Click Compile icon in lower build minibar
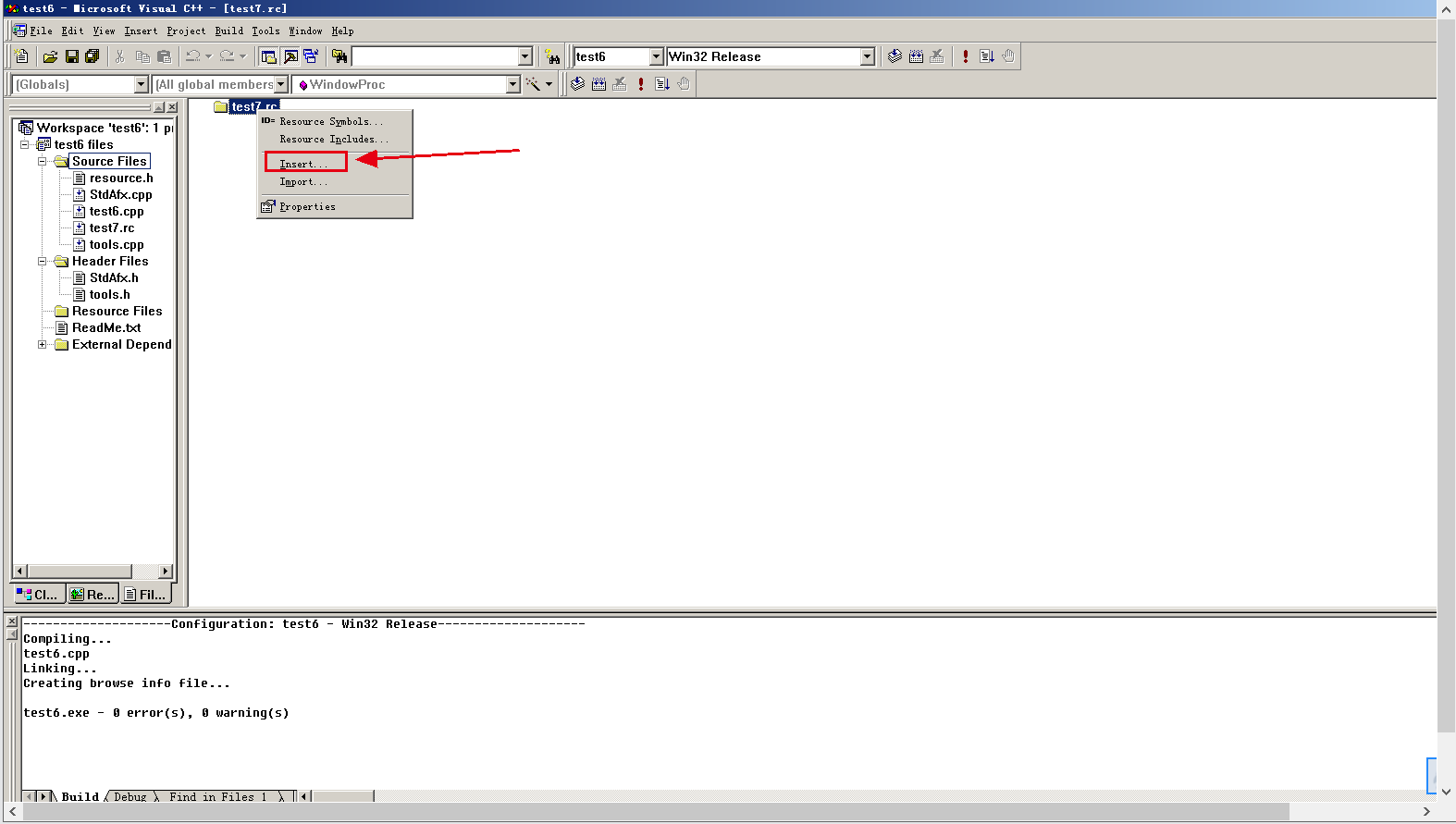The image size is (1456, 824). tap(577, 84)
